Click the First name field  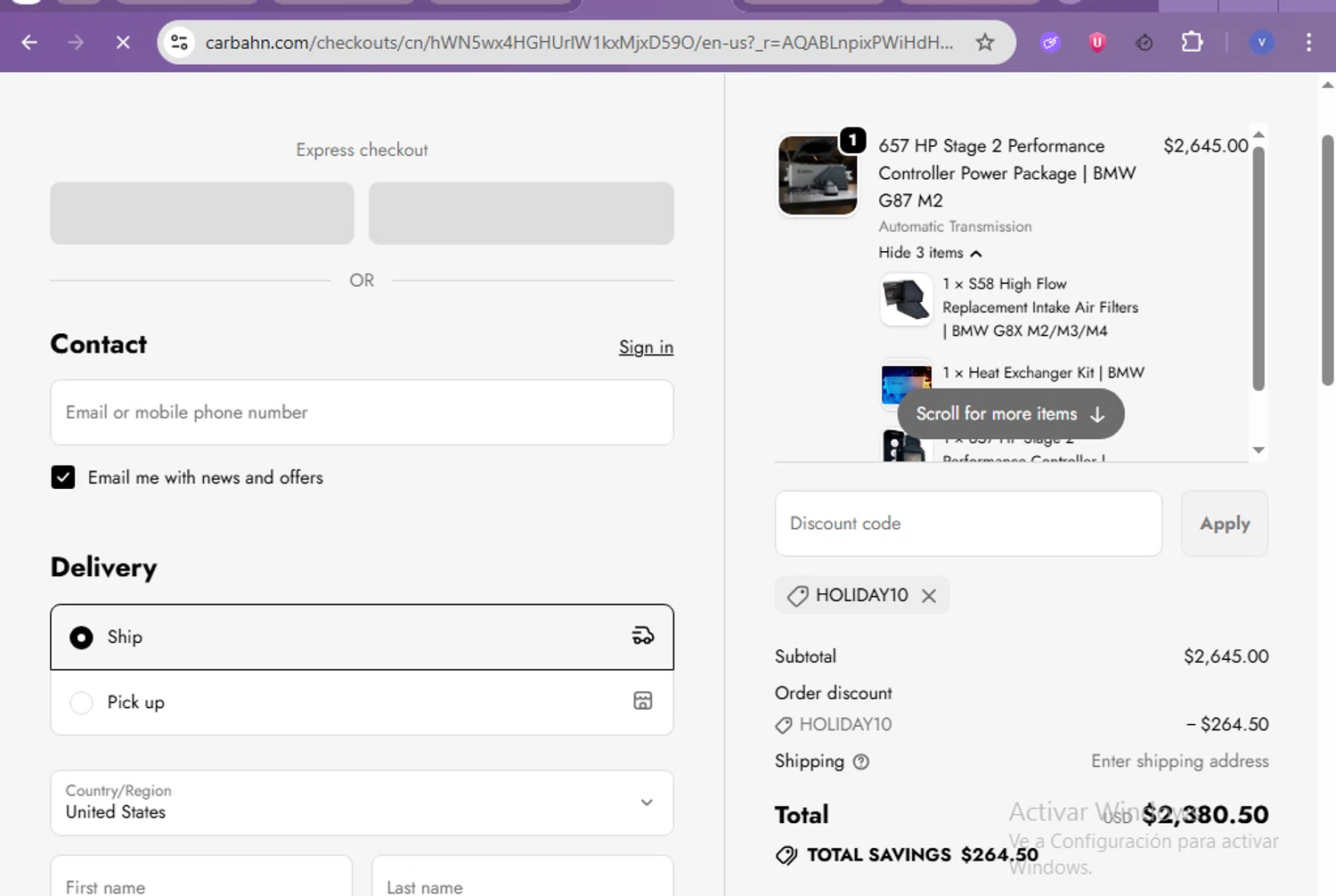point(201,876)
